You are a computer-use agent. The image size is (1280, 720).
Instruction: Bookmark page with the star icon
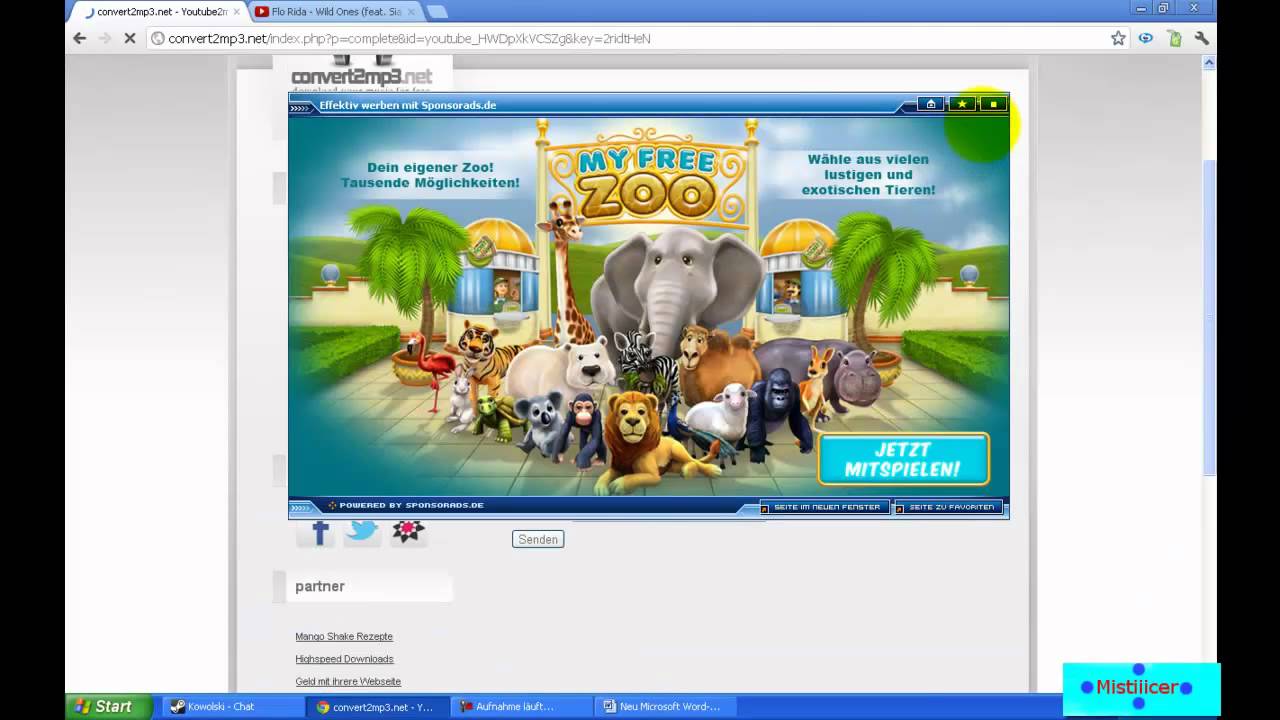[1118, 38]
